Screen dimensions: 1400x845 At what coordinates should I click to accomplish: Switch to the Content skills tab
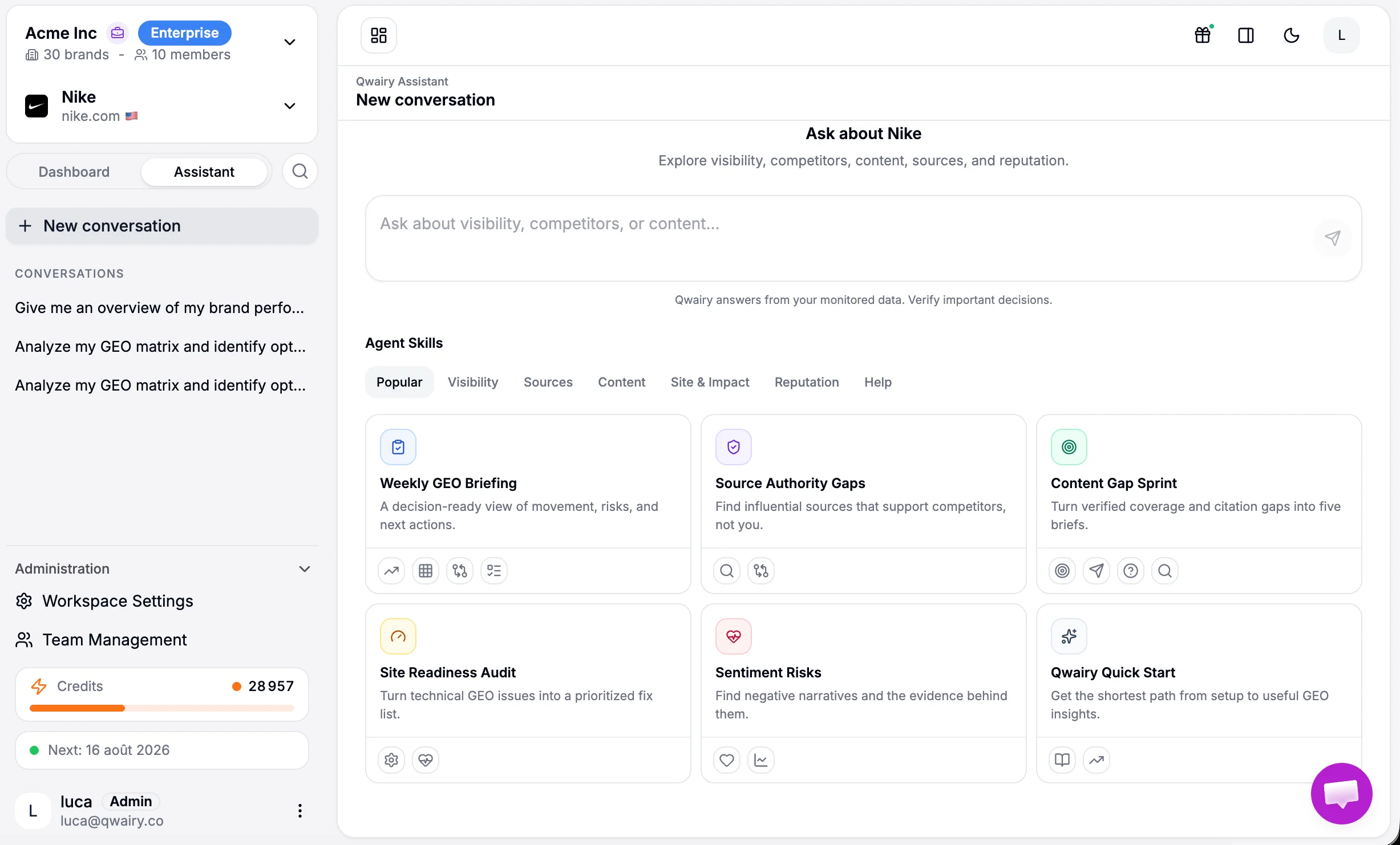tap(622, 382)
